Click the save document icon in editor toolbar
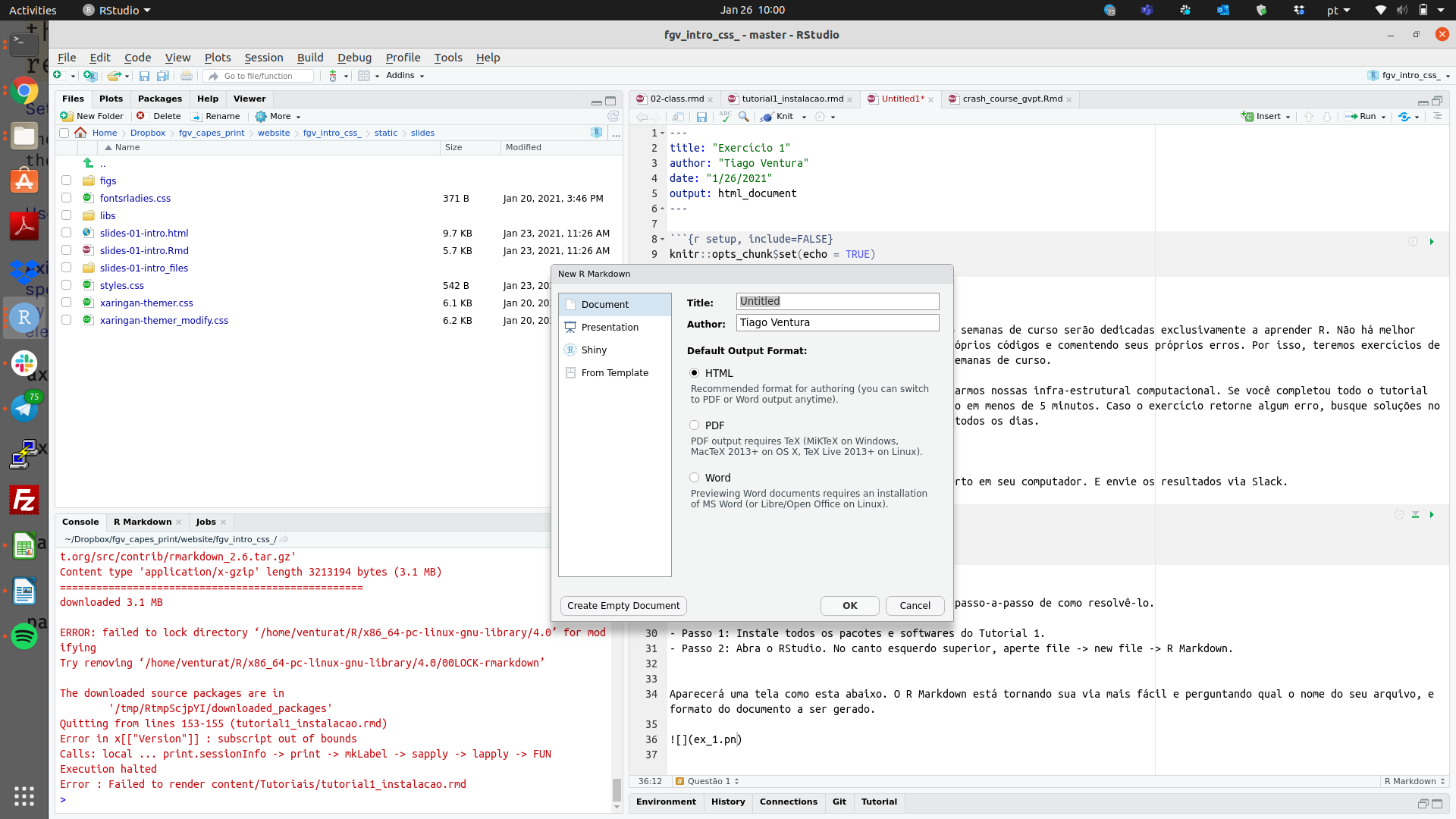The width and height of the screenshot is (1456, 819). click(x=701, y=117)
